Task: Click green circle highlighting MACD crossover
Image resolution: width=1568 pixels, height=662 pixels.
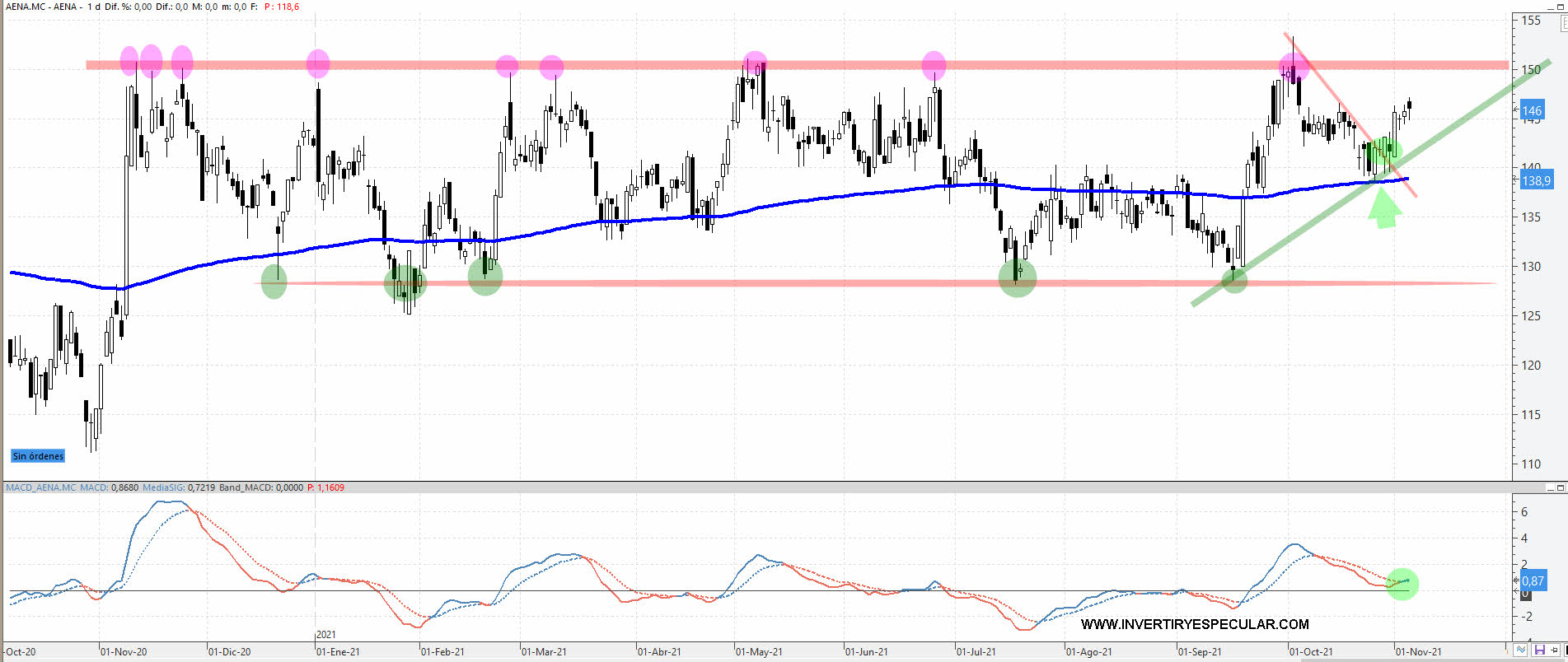Action: point(1402,584)
